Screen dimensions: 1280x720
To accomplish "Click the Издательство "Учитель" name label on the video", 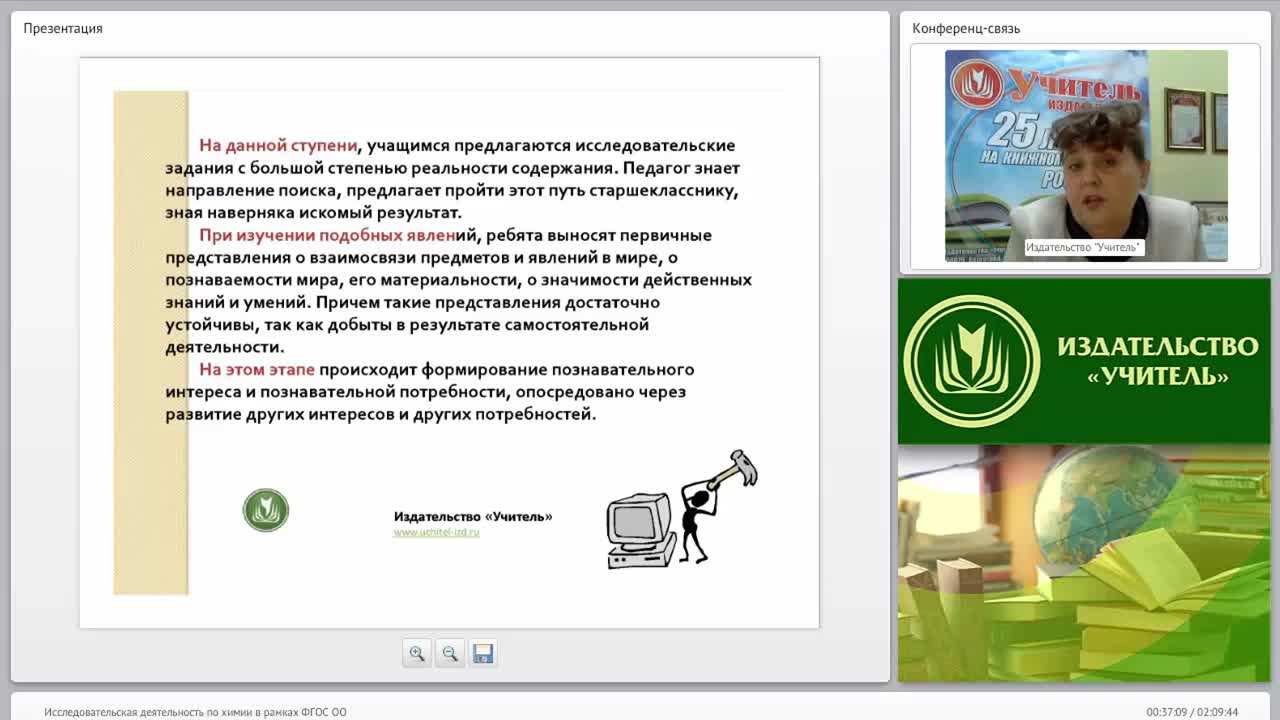I will (1084, 247).
